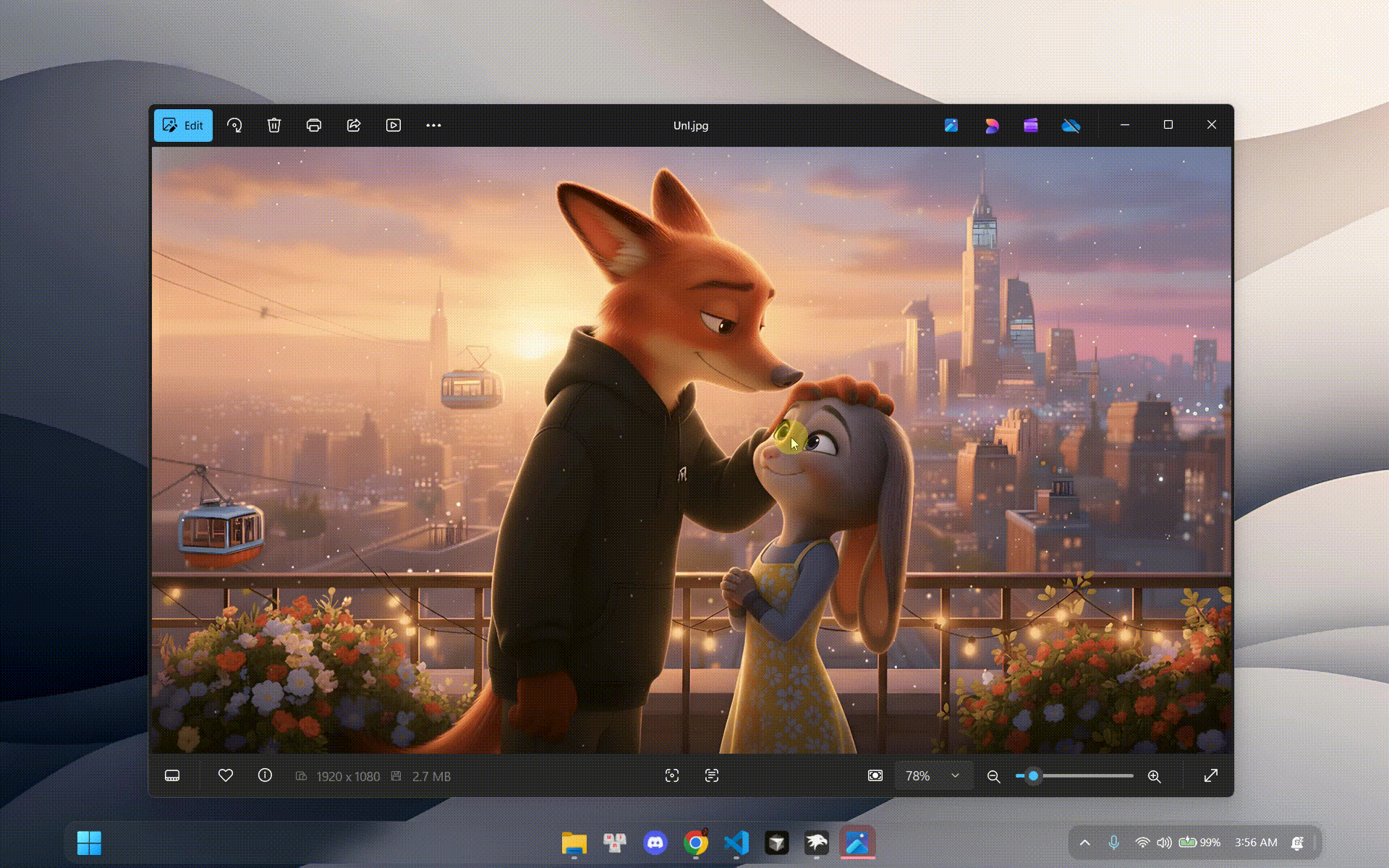Image resolution: width=1389 pixels, height=868 pixels.
Task: Open Microsoft Designer from the title bar
Action: (x=992, y=125)
